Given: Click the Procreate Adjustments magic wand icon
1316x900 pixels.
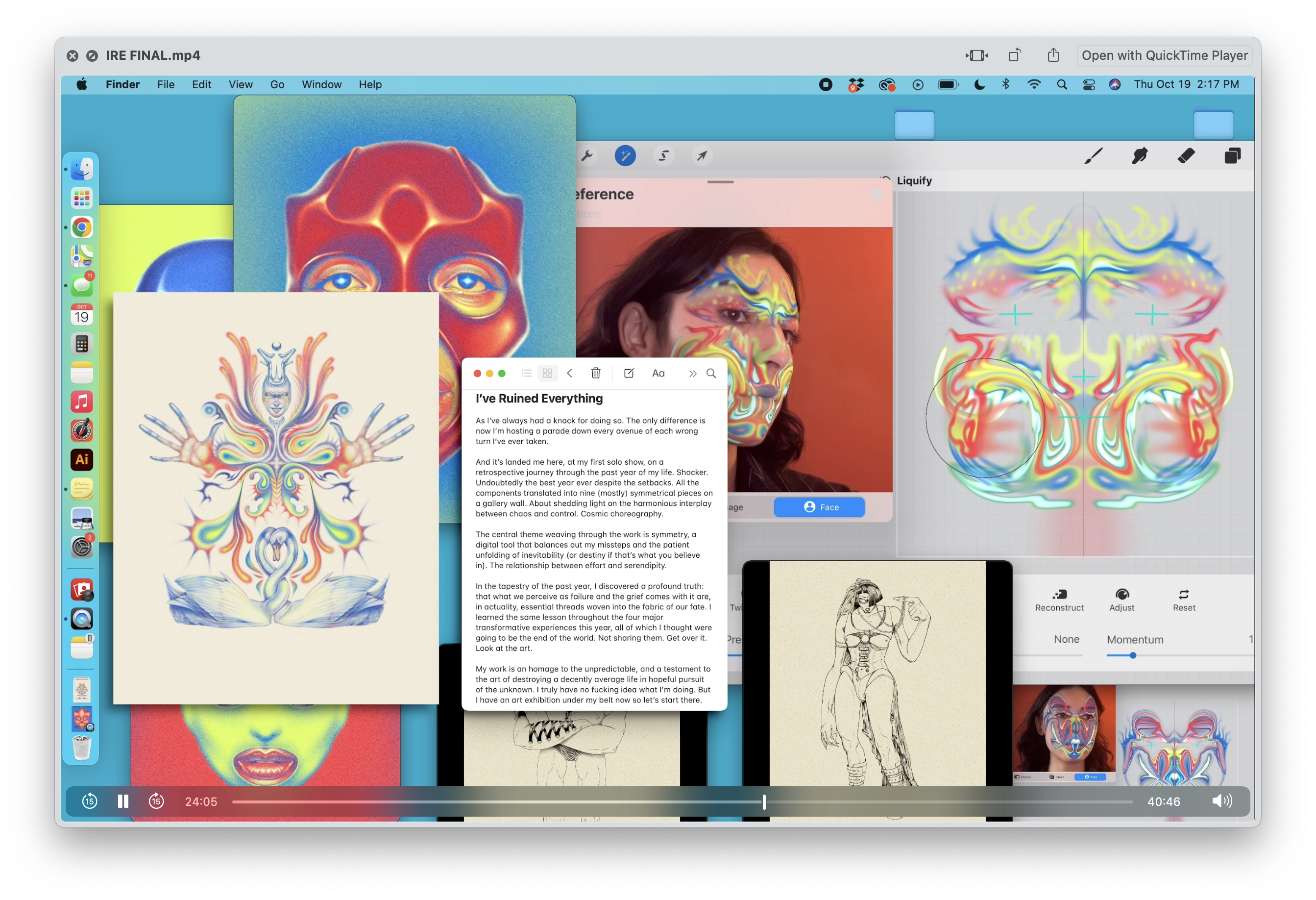Looking at the screenshot, I should pos(625,156).
